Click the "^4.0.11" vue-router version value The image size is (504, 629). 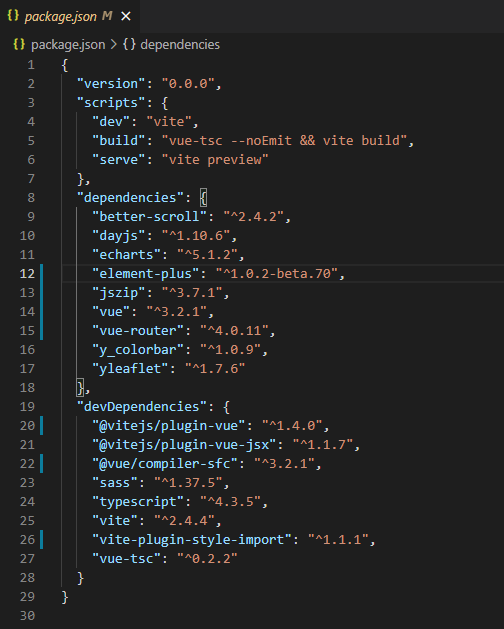[234, 331]
